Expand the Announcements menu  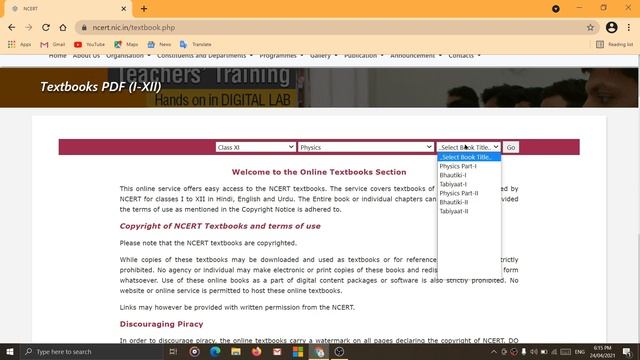416,56
